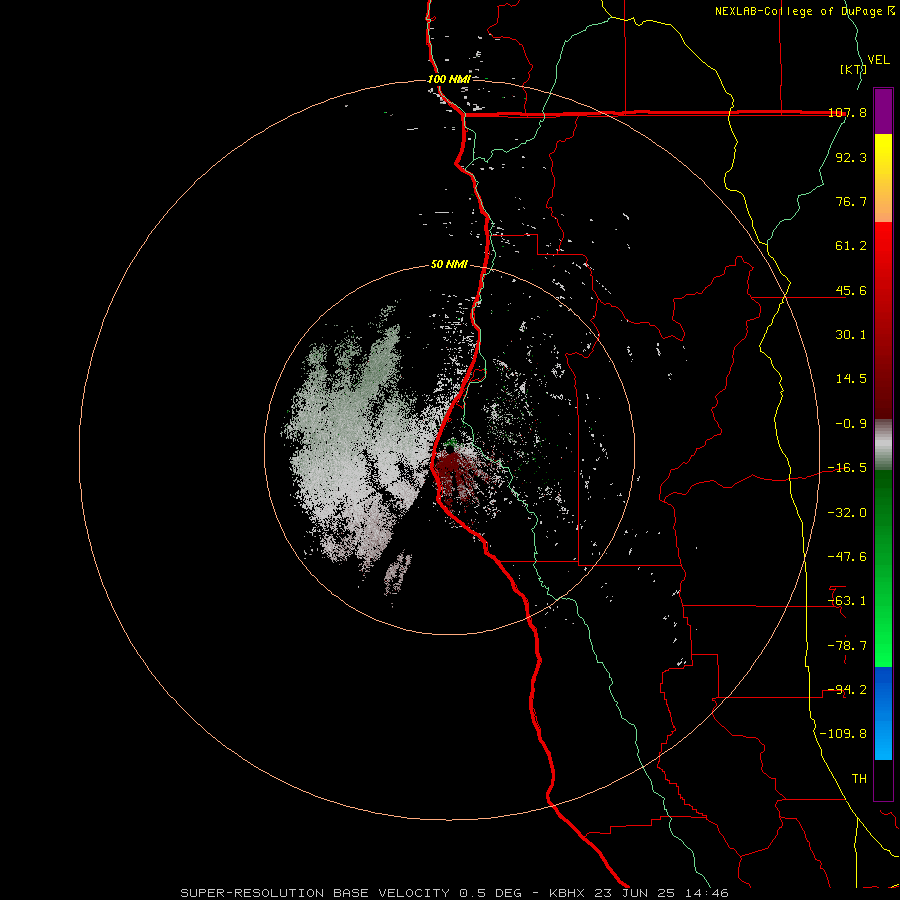
Task: Click the dark green legend band near -32.0
Action: (x=883, y=511)
